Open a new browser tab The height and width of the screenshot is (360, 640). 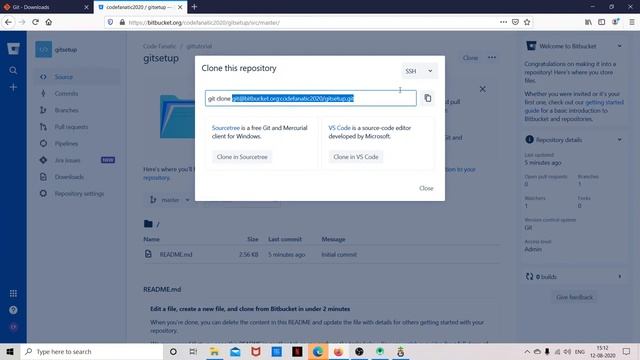(194, 7)
